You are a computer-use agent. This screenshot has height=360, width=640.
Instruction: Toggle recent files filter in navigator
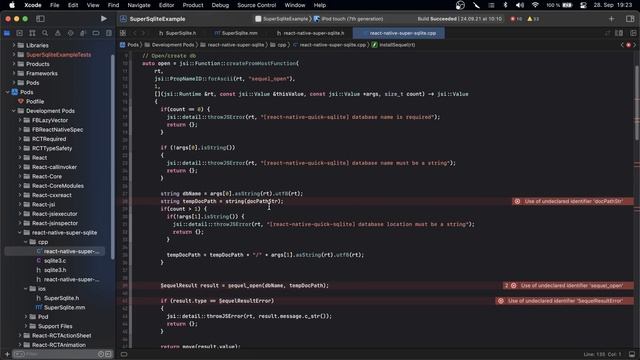[x=101, y=354]
